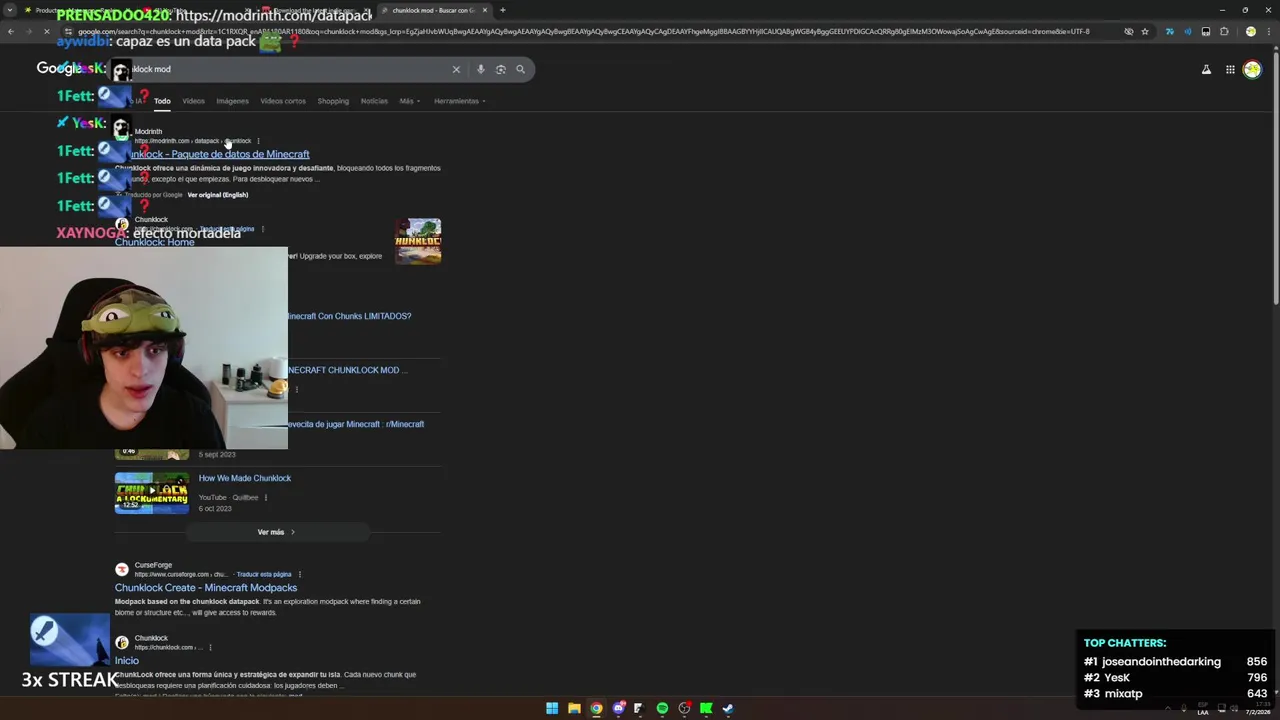The width and height of the screenshot is (1280, 720).
Task: Click 'Ver original (English)' link
Action: click(x=218, y=195)
